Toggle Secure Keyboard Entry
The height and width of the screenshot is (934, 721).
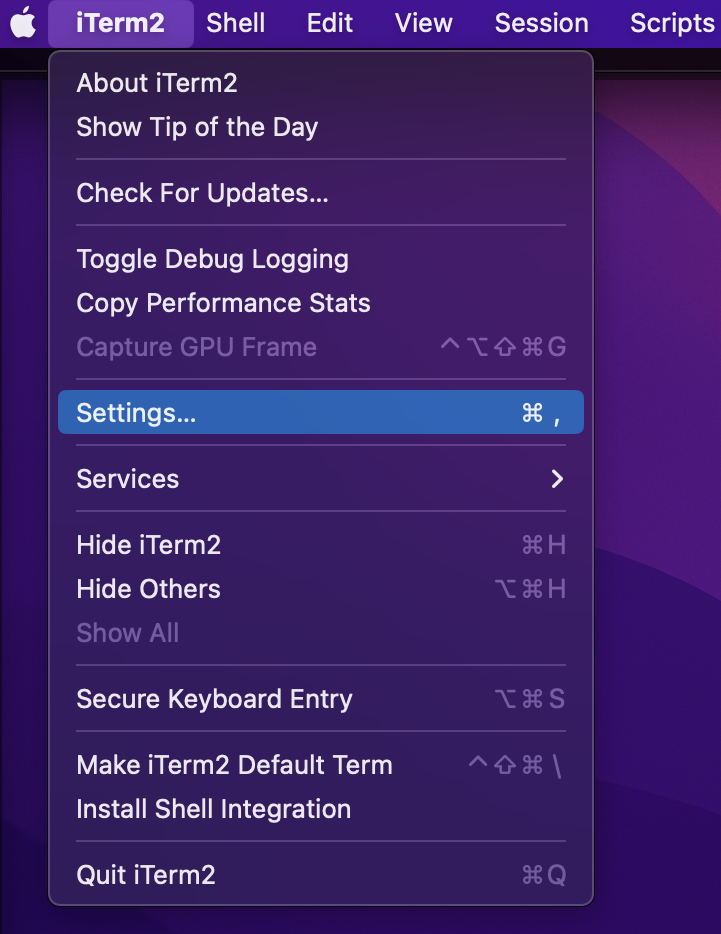tap(321, 699)
